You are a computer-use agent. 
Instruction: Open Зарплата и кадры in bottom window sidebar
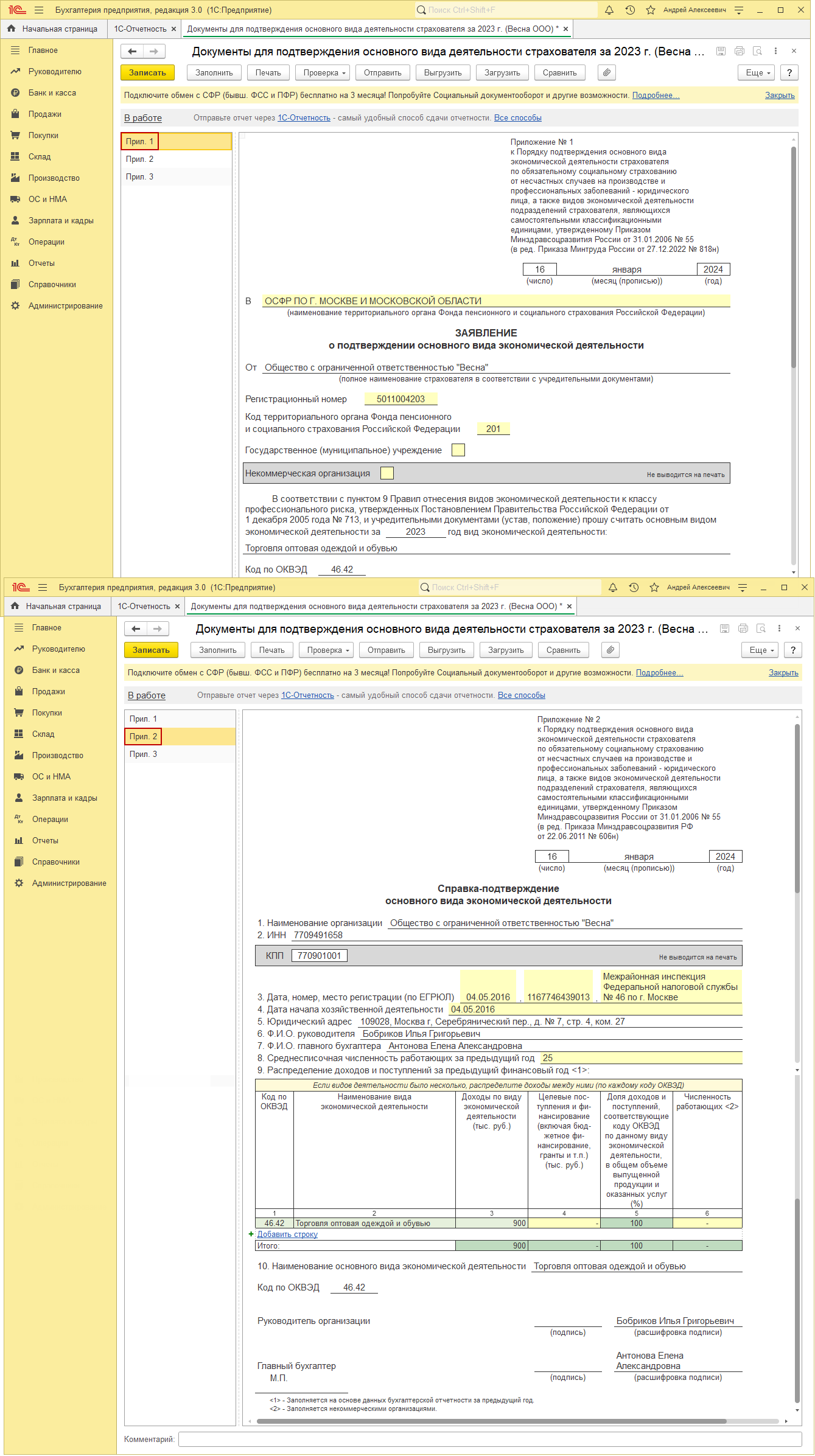[x=65, y=798]
